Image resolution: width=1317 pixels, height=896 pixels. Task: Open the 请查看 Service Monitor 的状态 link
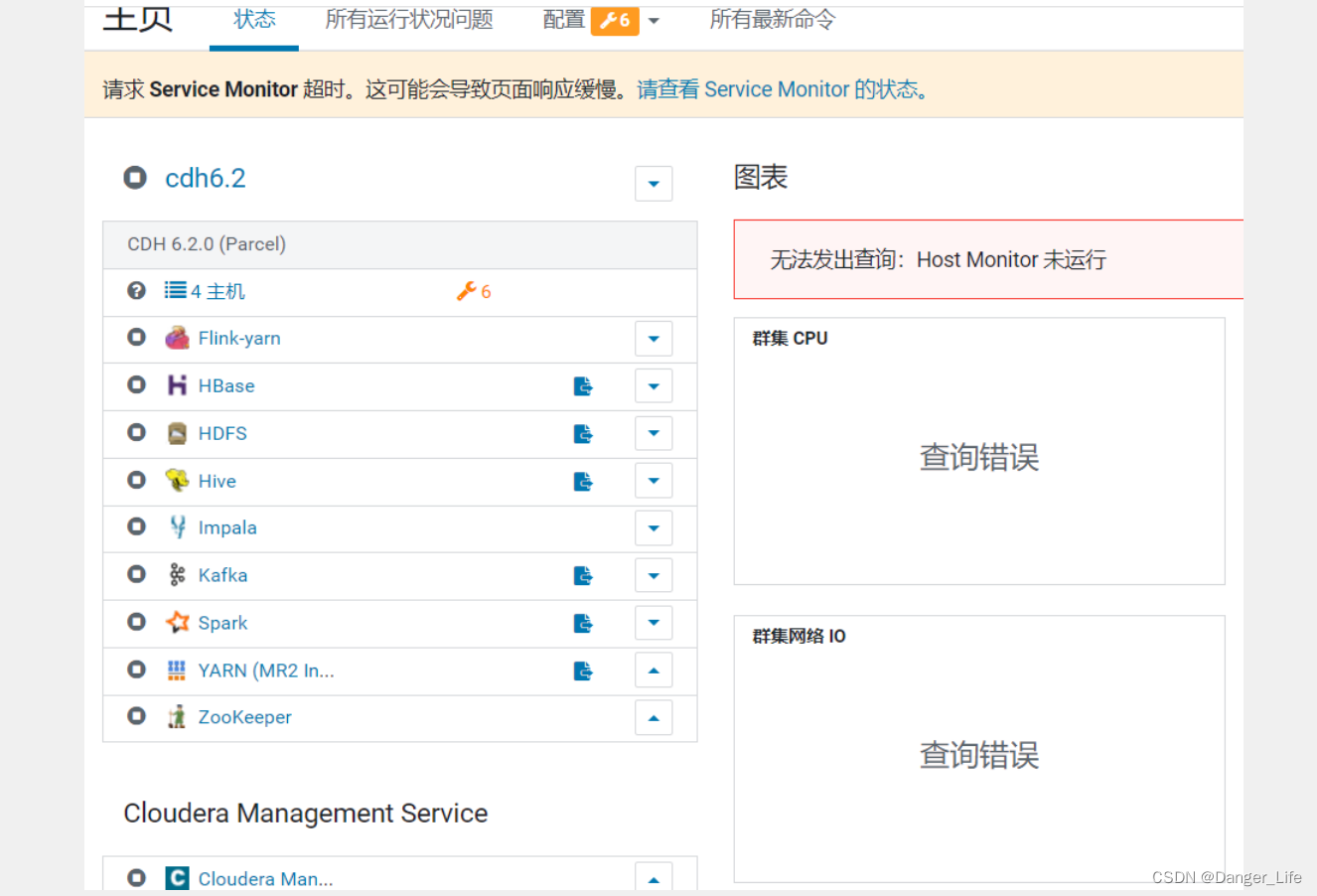point(783,89)
